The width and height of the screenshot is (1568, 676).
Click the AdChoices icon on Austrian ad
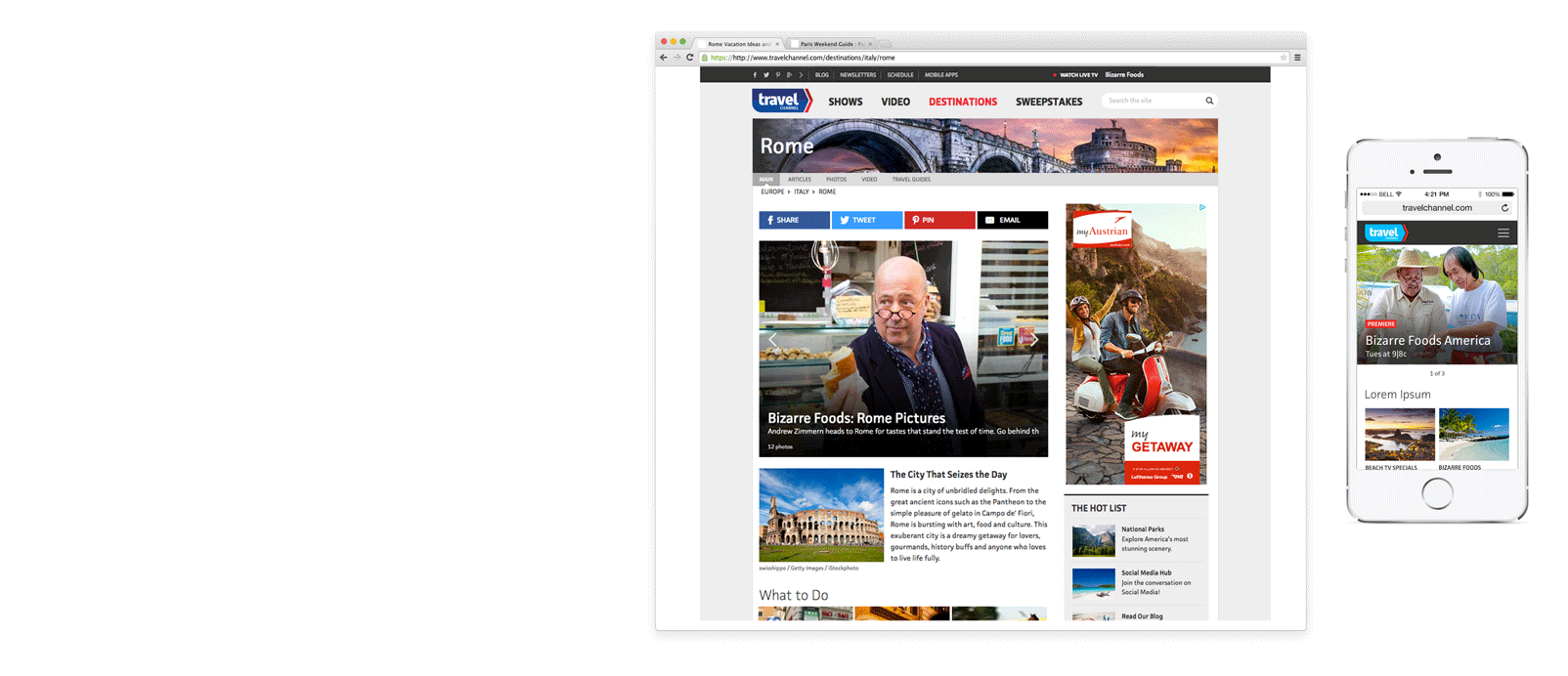point(1202,207)
